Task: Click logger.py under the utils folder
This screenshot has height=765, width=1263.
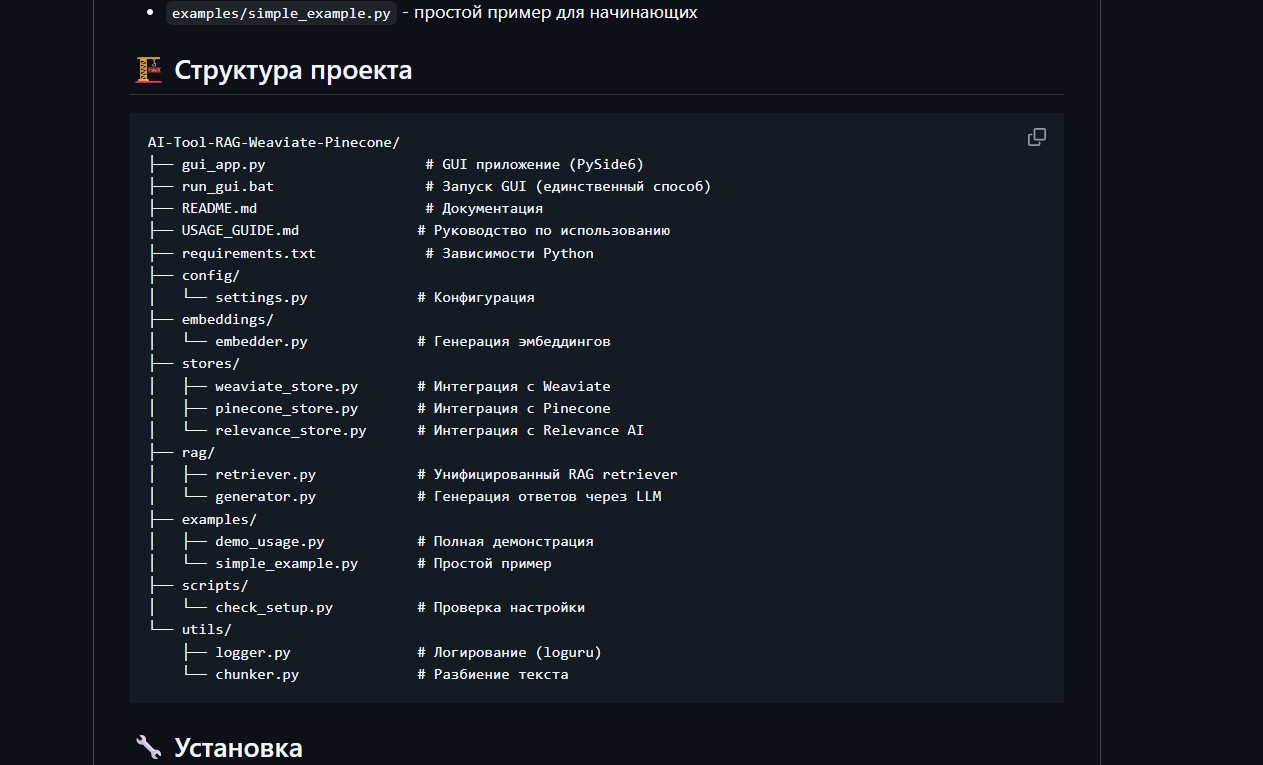Action: [x=252, y=652]
